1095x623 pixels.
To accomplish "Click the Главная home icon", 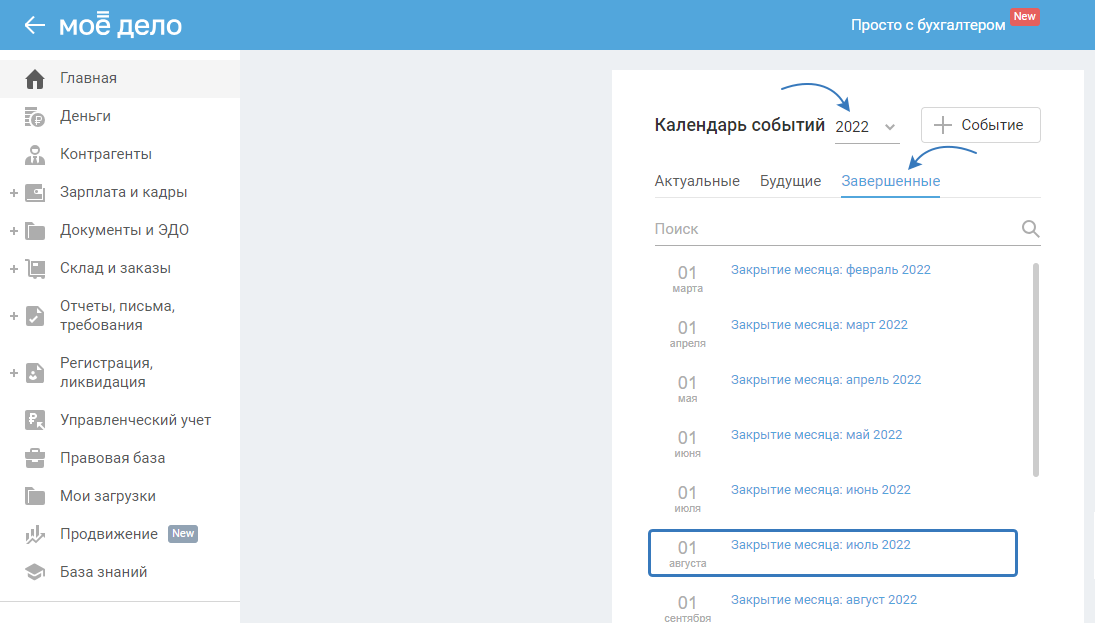I will pos(35,79).
